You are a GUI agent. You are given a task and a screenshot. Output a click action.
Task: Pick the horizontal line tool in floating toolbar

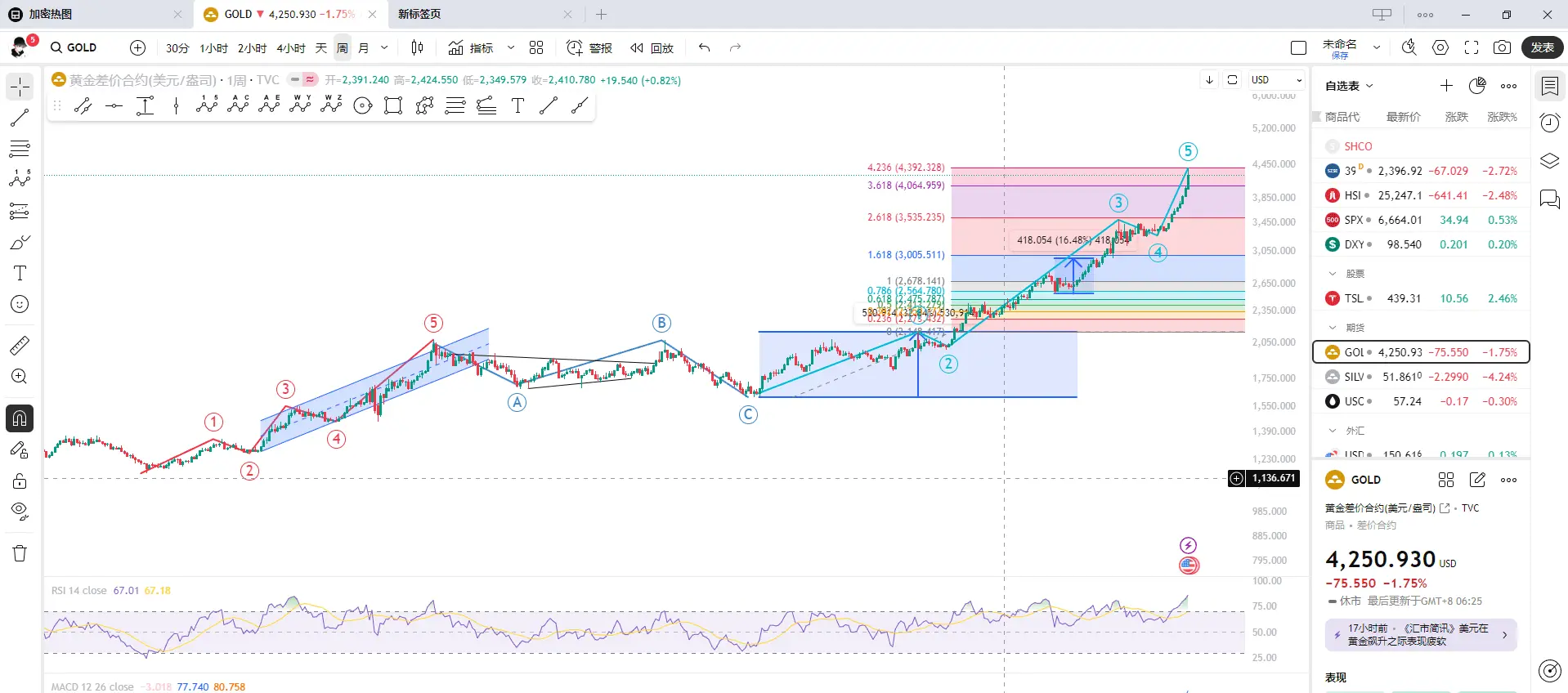point(114,105)
